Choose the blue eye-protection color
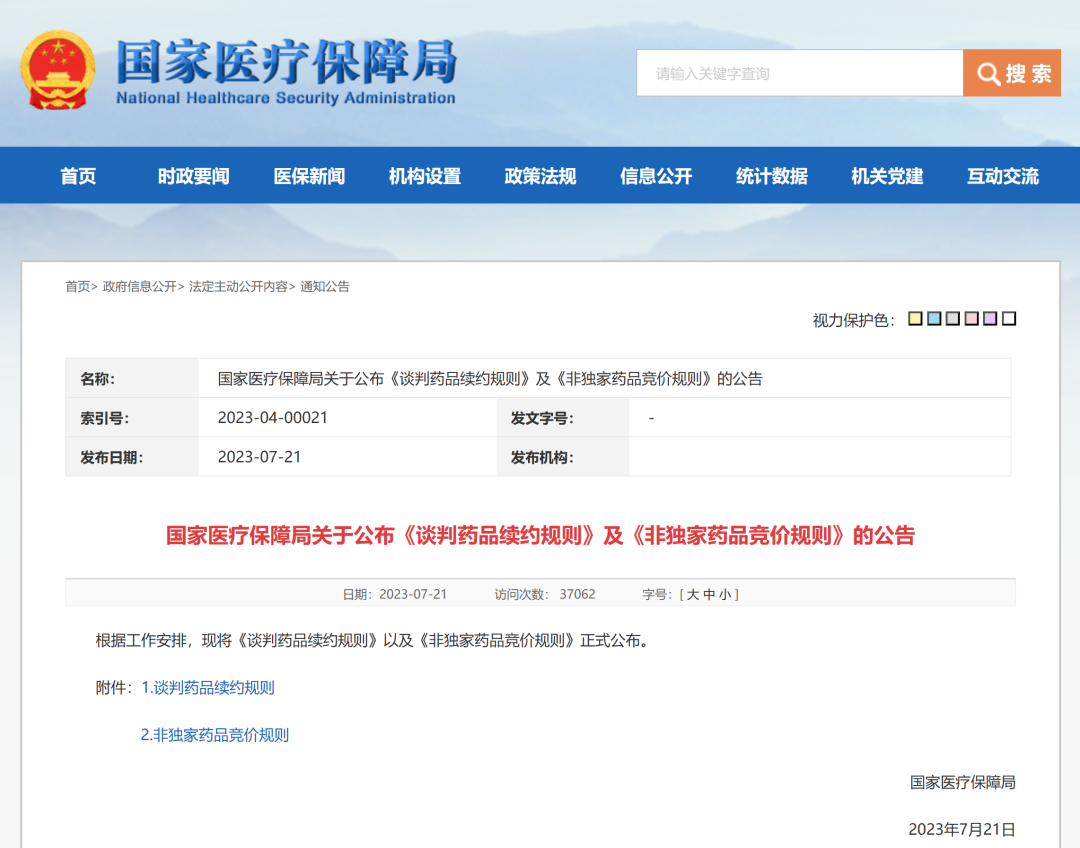1080x848 pixels. click(934, 318)
